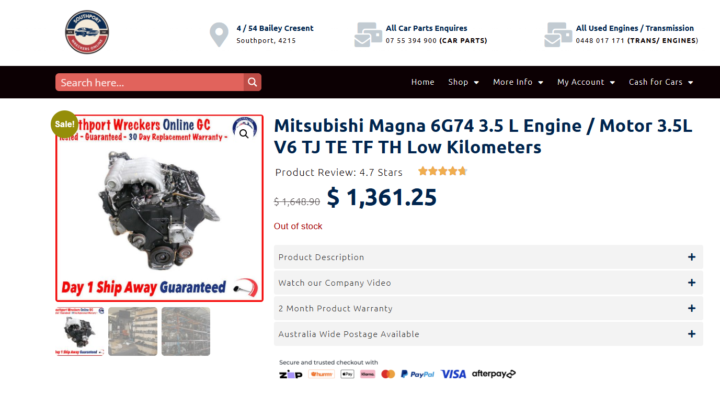Click the Southport Wreckers logo

tap(87, 32)
